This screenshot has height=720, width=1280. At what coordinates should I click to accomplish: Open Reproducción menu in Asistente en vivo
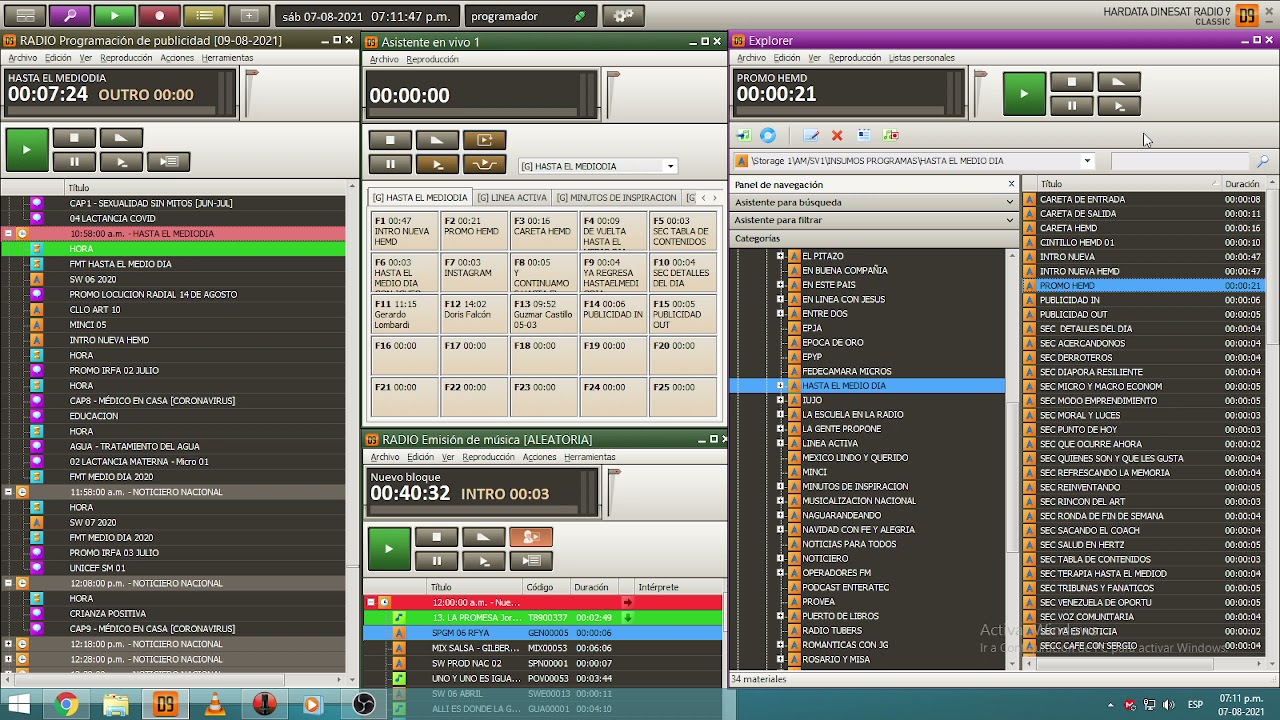click(432, 59)
